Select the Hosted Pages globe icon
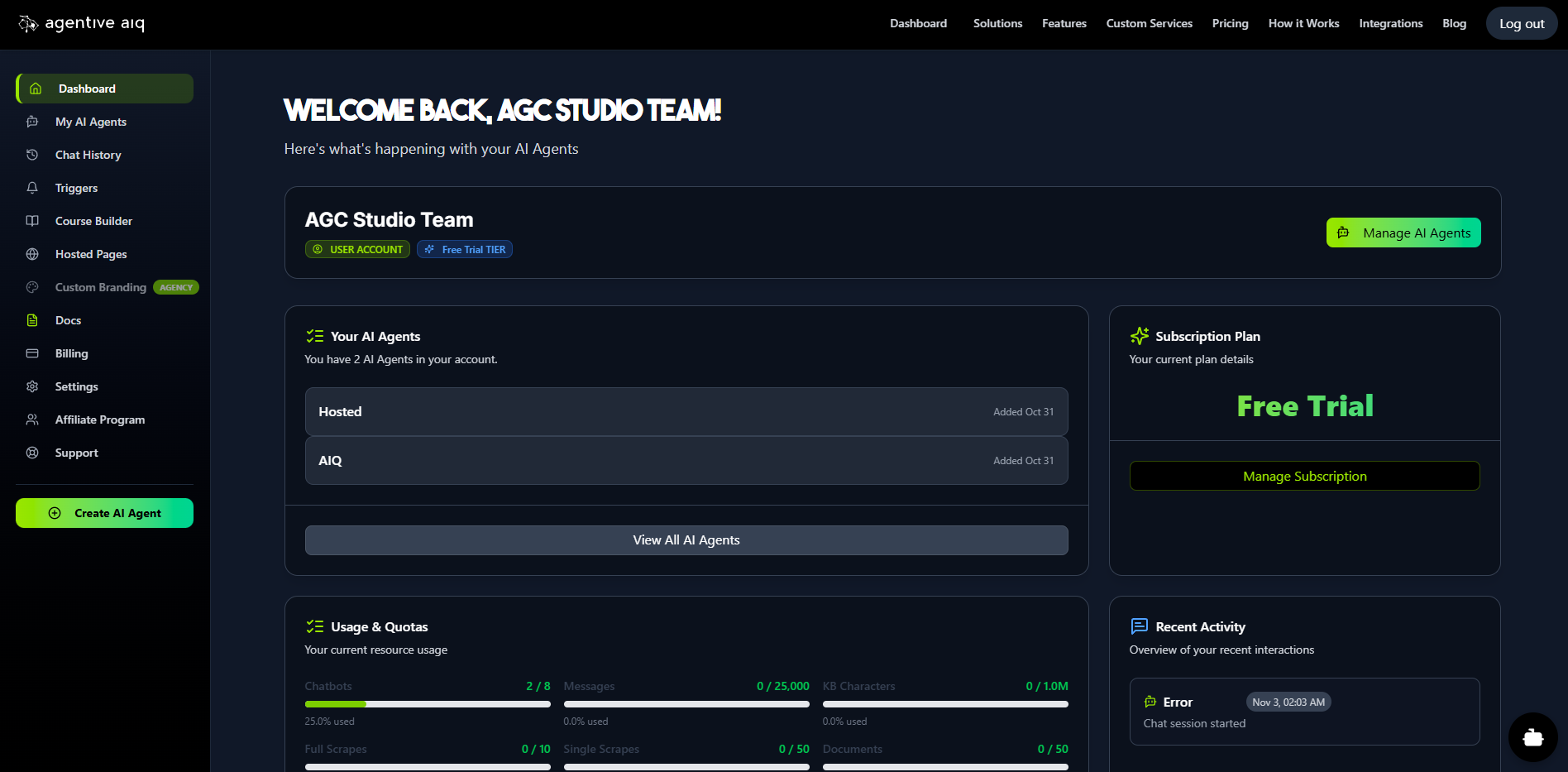Screen dimensions: 1568x772 32,254
